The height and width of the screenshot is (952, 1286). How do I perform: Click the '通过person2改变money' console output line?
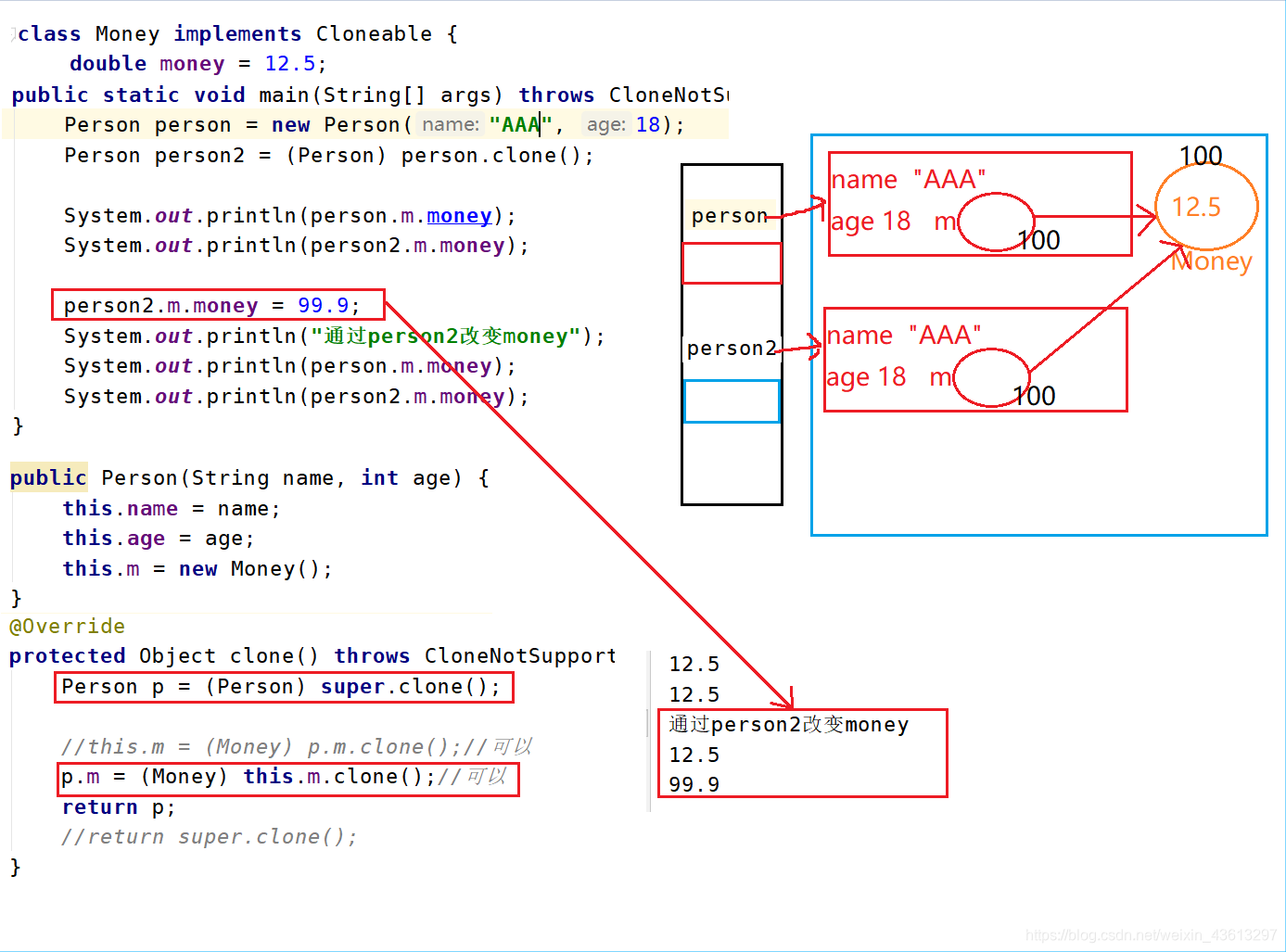(x=789, y=725)
